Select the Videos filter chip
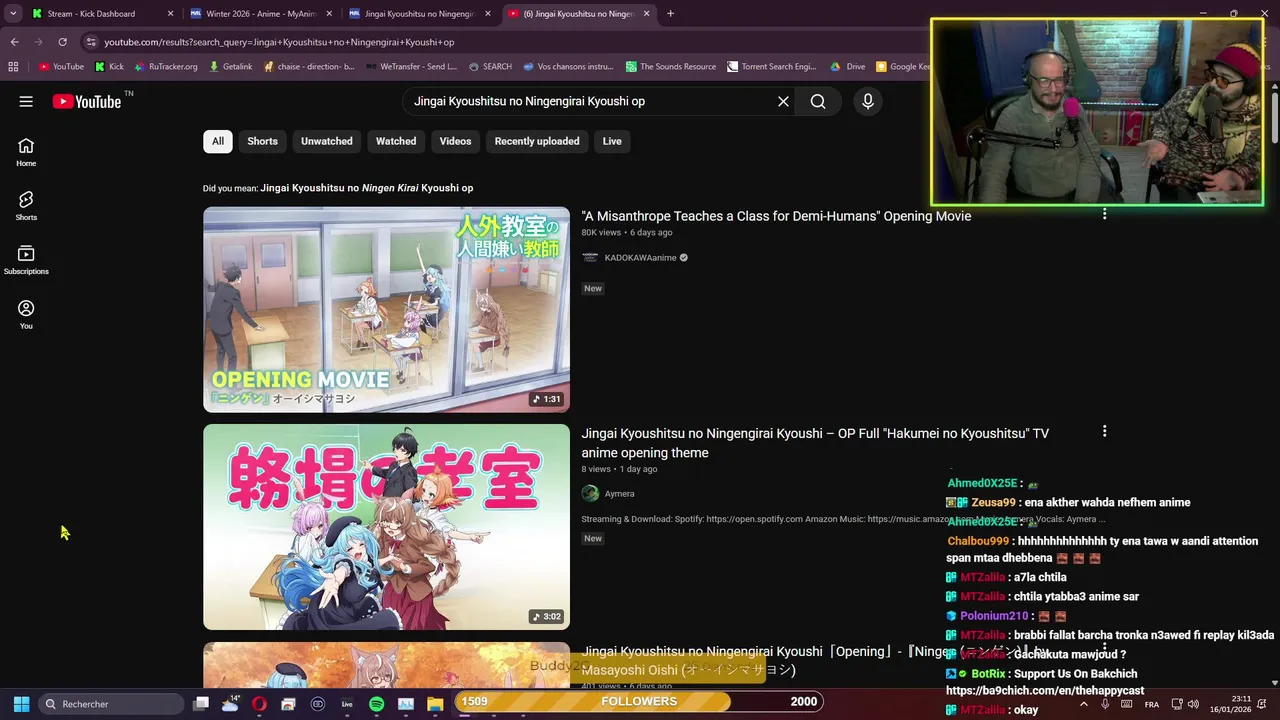 (x=455, y=141)
